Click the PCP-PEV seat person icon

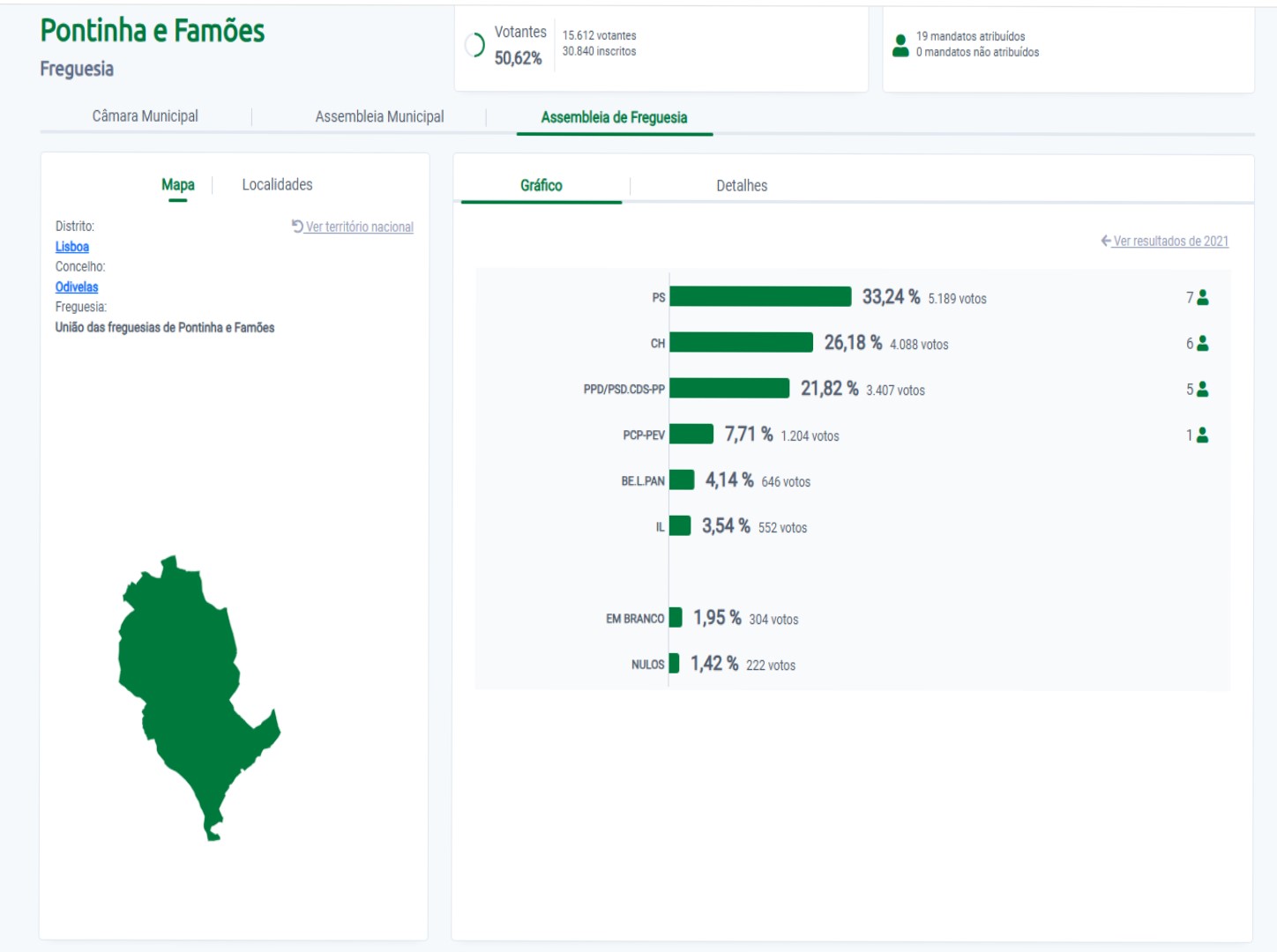1202,435
